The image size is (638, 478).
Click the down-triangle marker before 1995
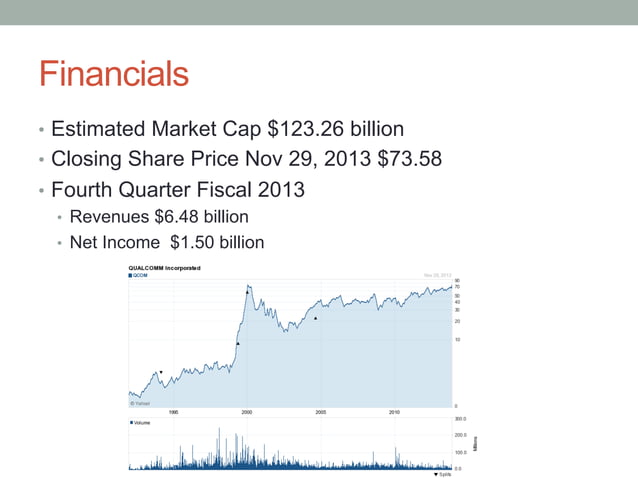coord(161,372)
